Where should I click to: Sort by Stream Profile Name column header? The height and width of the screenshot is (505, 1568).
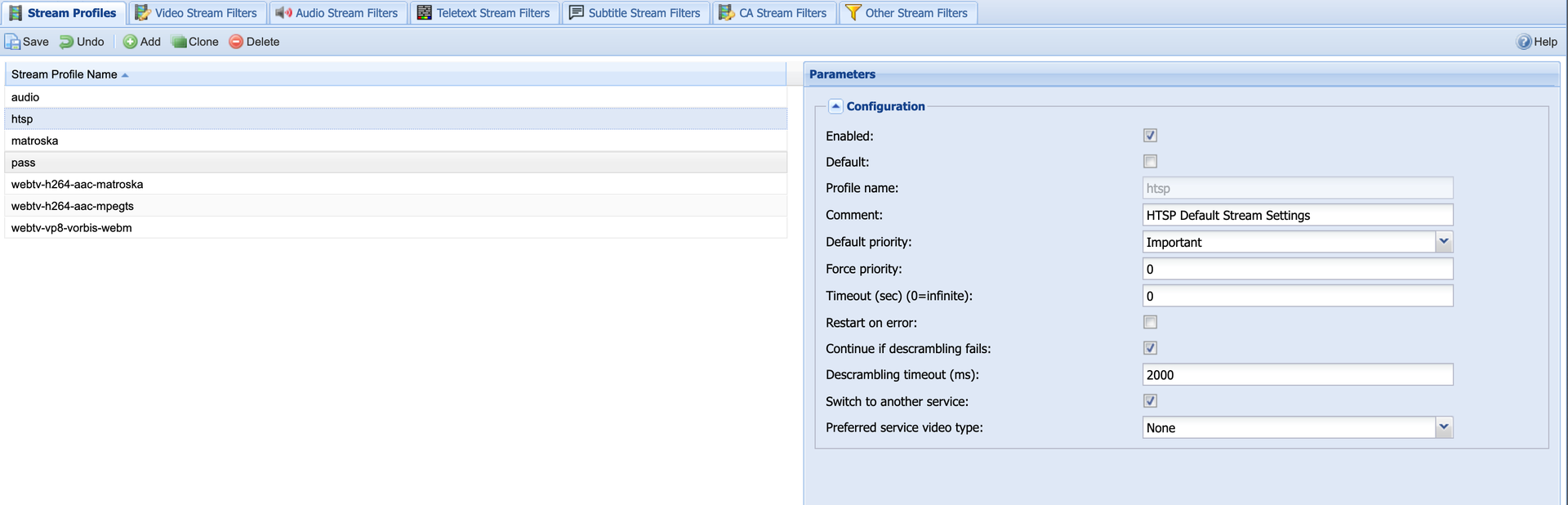65,74
